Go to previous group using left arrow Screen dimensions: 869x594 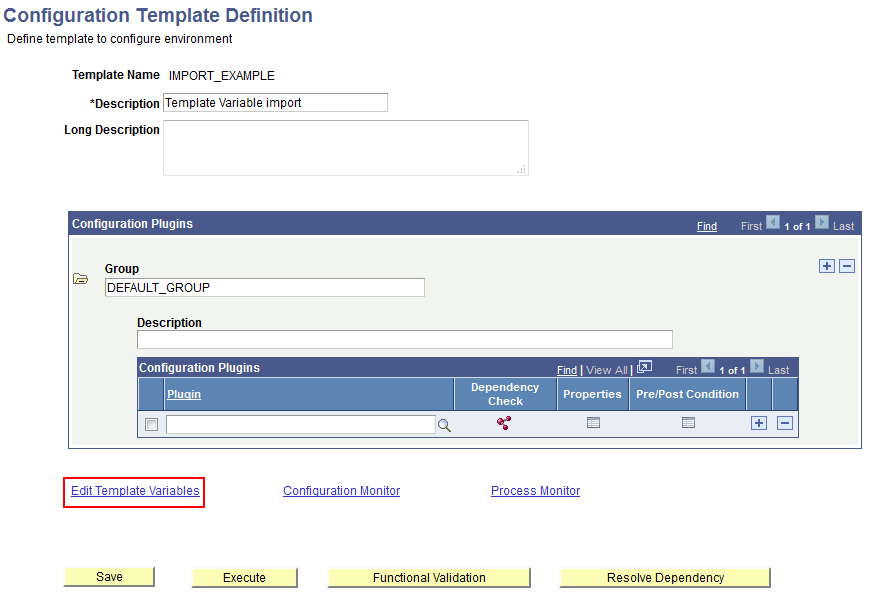[772, 223]
